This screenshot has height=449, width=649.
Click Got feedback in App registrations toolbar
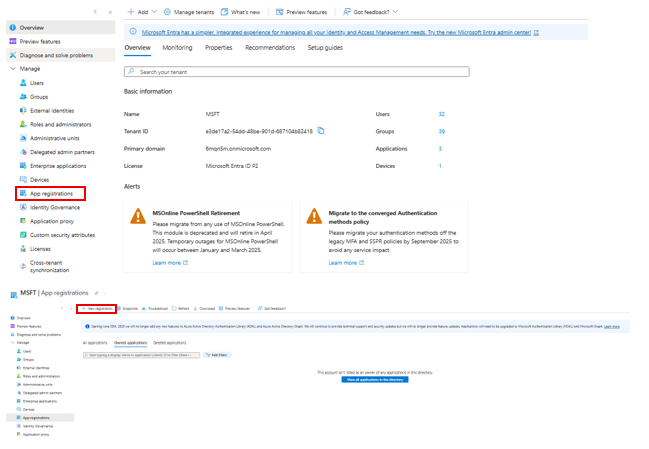[272, 309]
